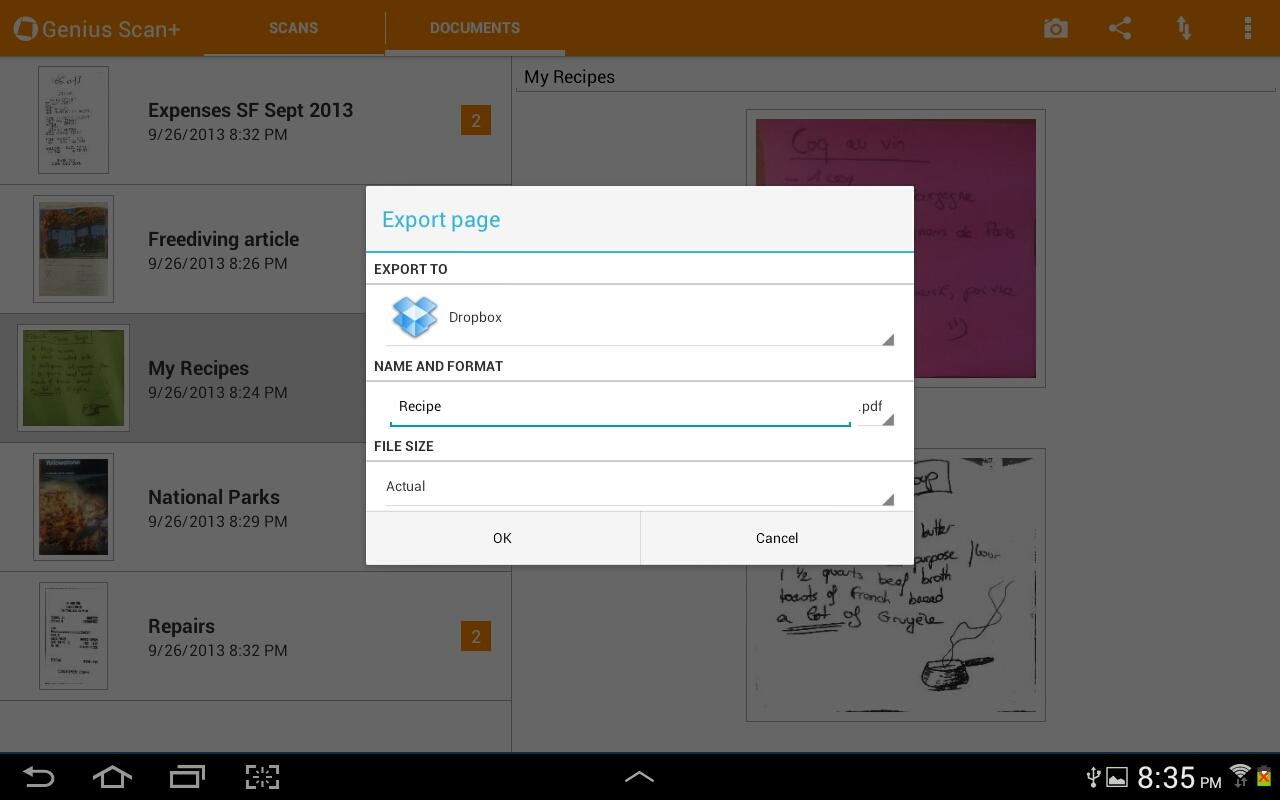Tap the up-down sort arrows icon

1184,28
